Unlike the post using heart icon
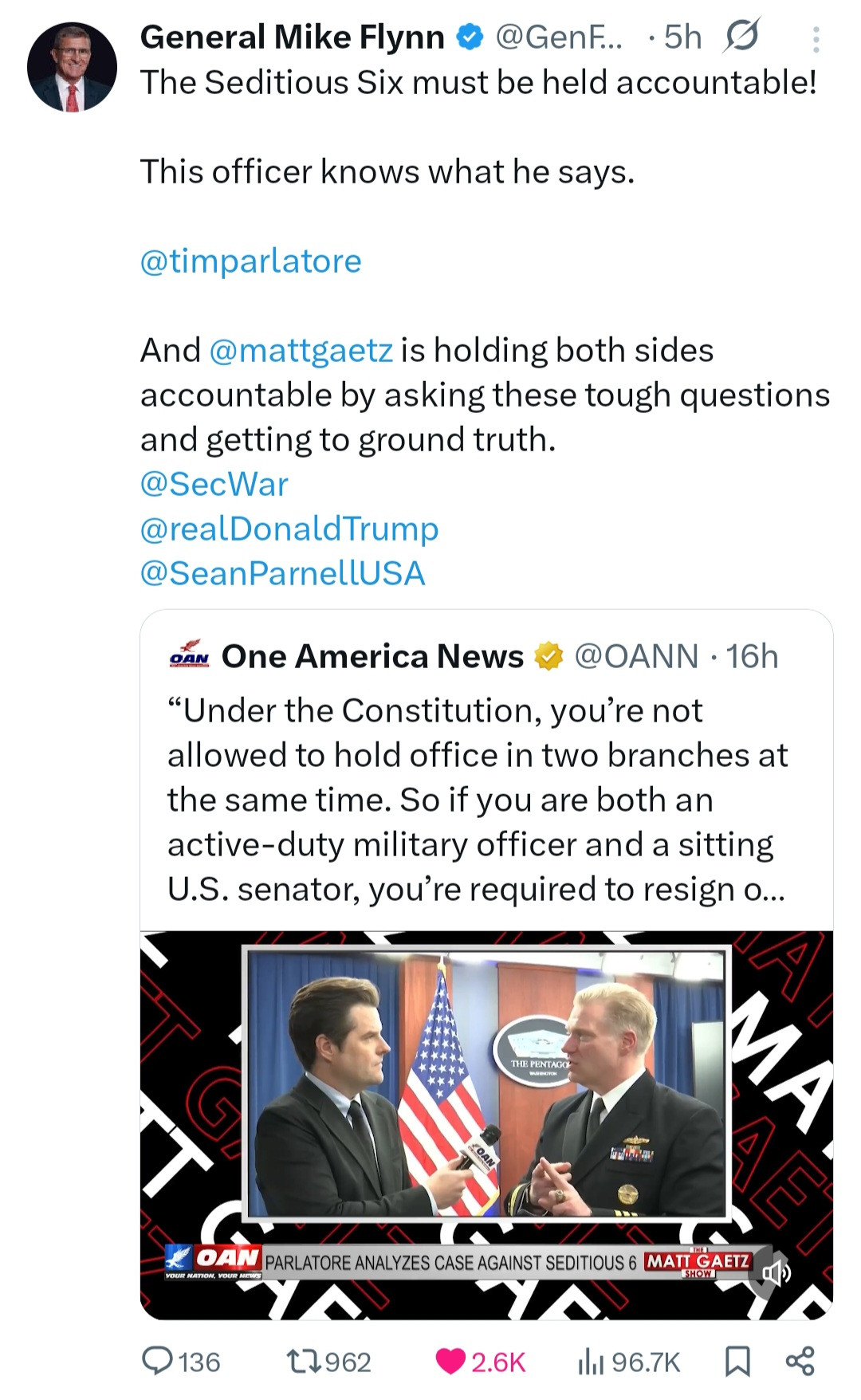861x1400 pixels. [451, 1361]
